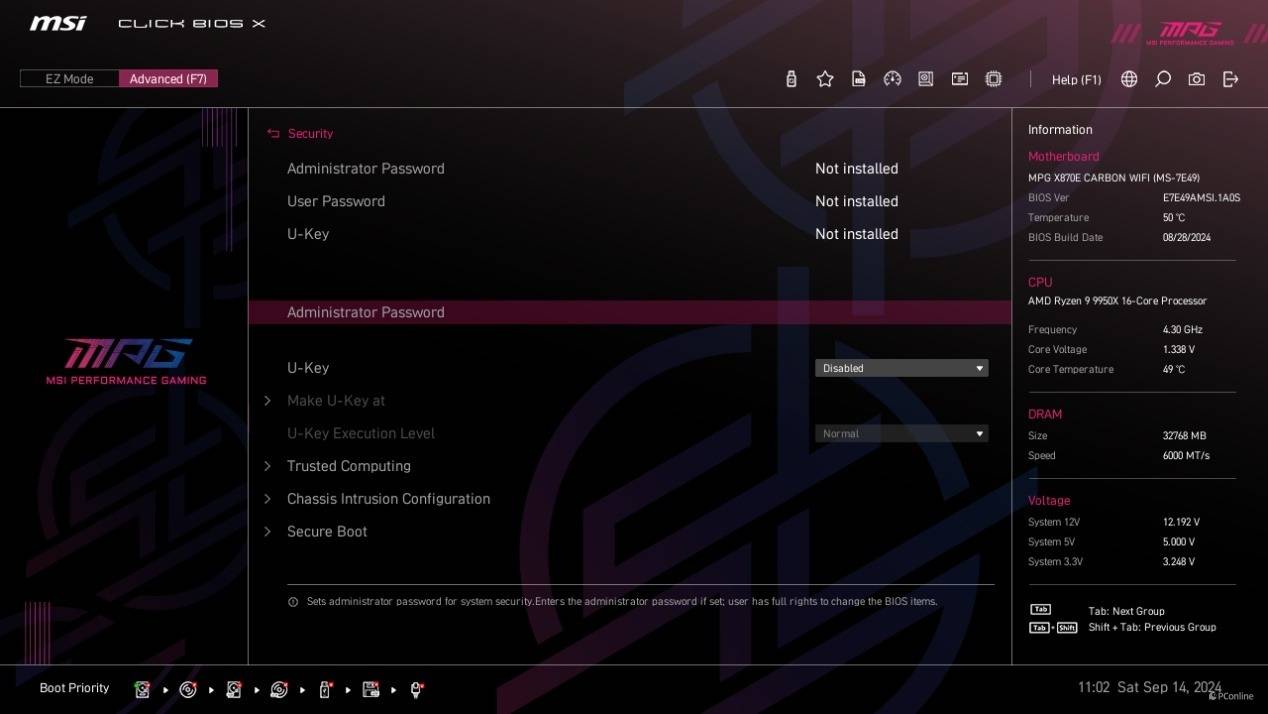Switch to EZ Mode

(x=69, y=79)
